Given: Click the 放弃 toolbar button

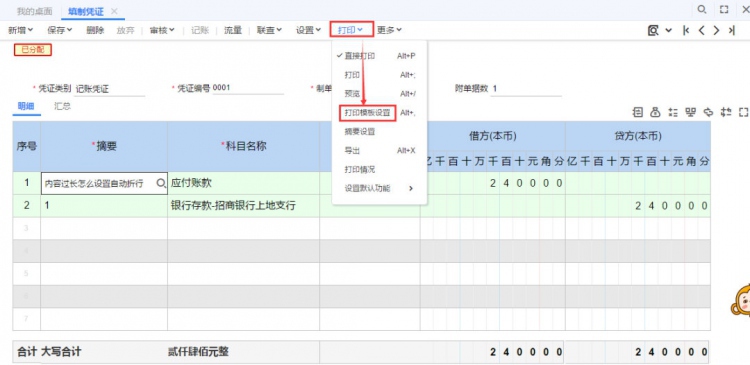Looking at the screenshot, I should (x=125, y=30).
